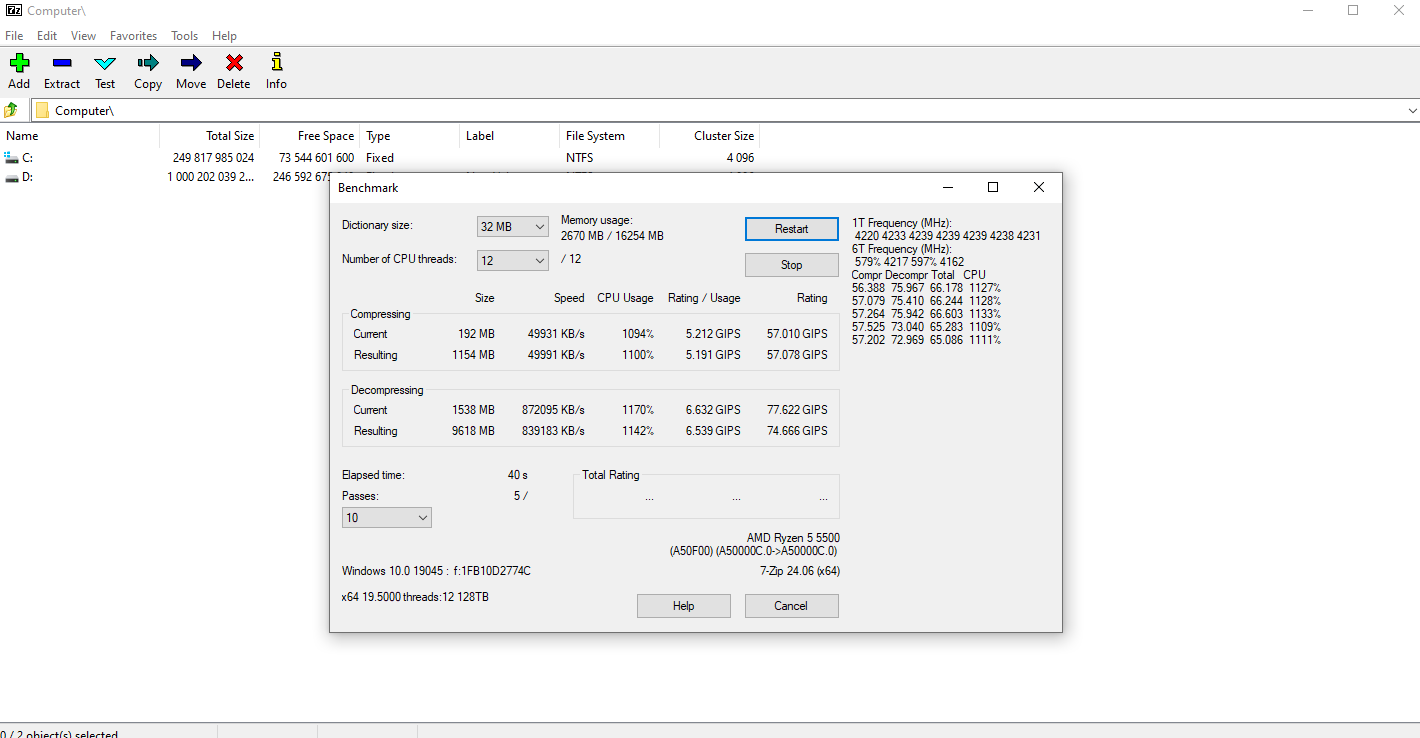Click total size 249 817 985 024
This screenshot has width=1420, height=738.
click(x=213, y=158)
